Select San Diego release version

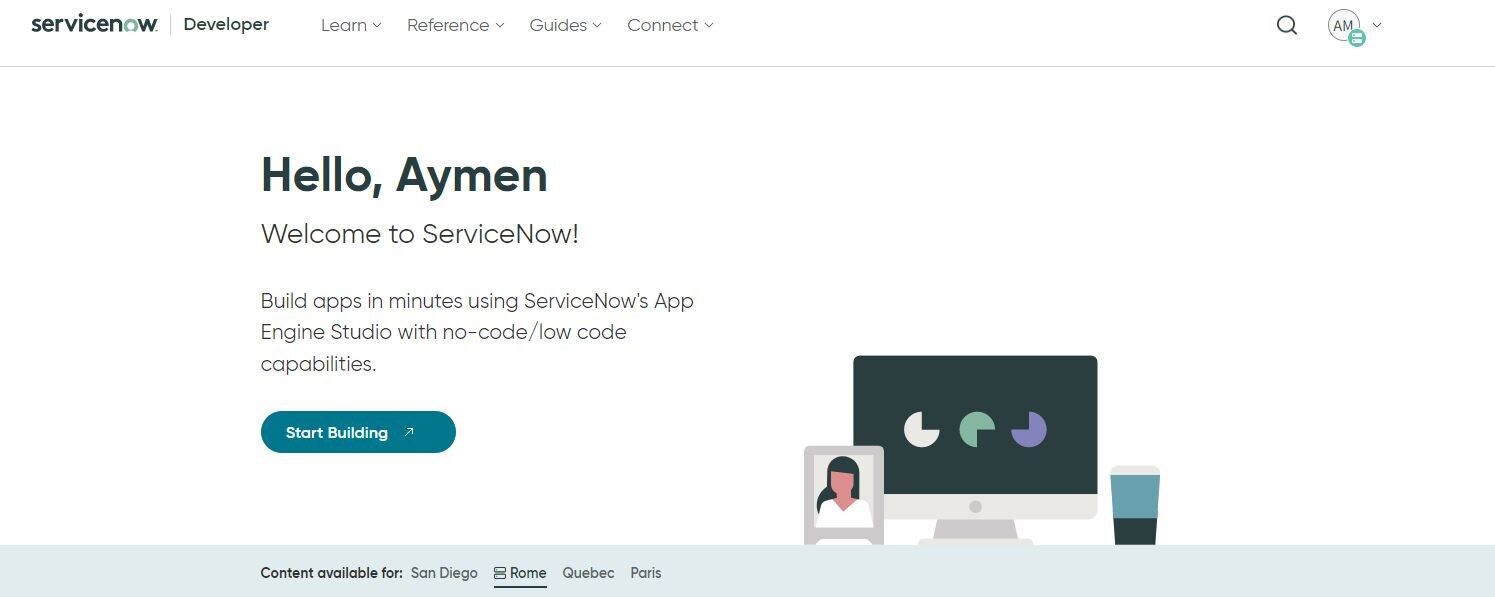[x=444, y=573]
